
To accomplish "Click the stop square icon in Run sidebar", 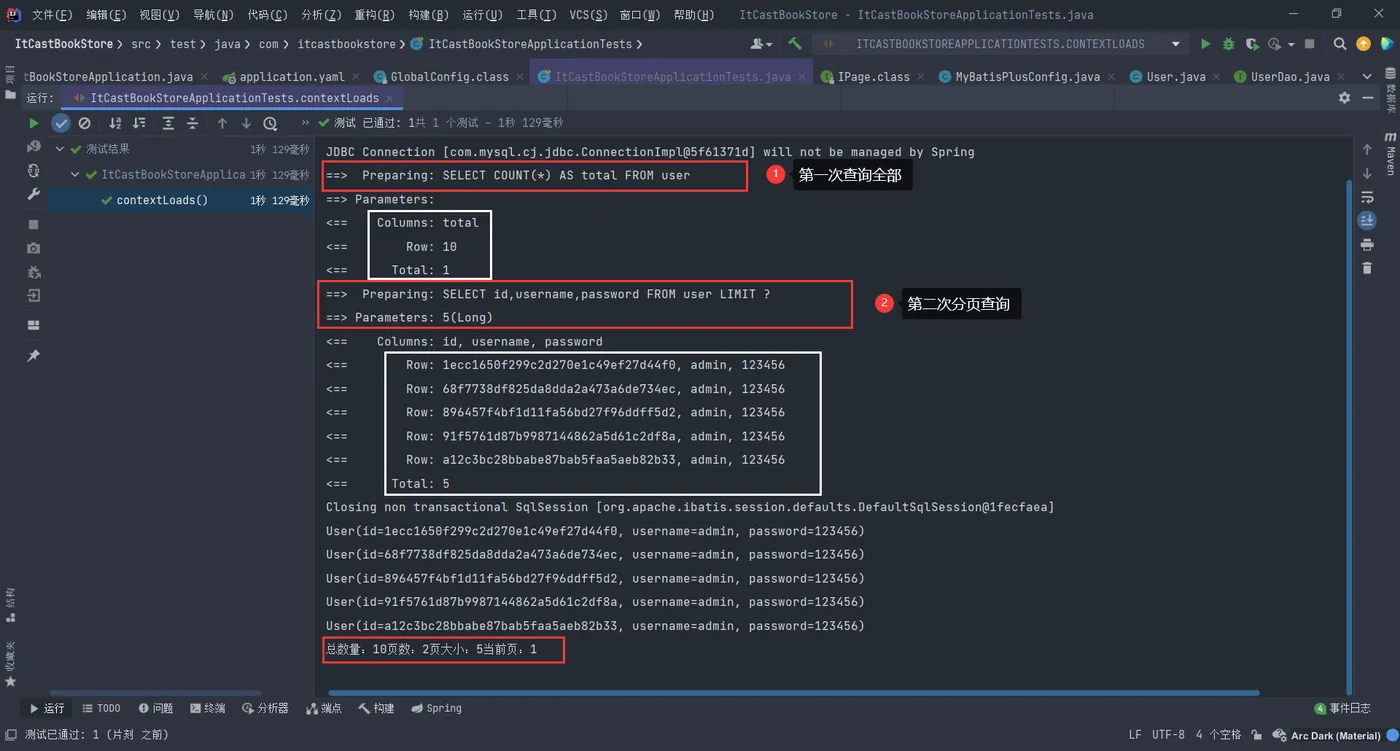I will pos(33,224).
